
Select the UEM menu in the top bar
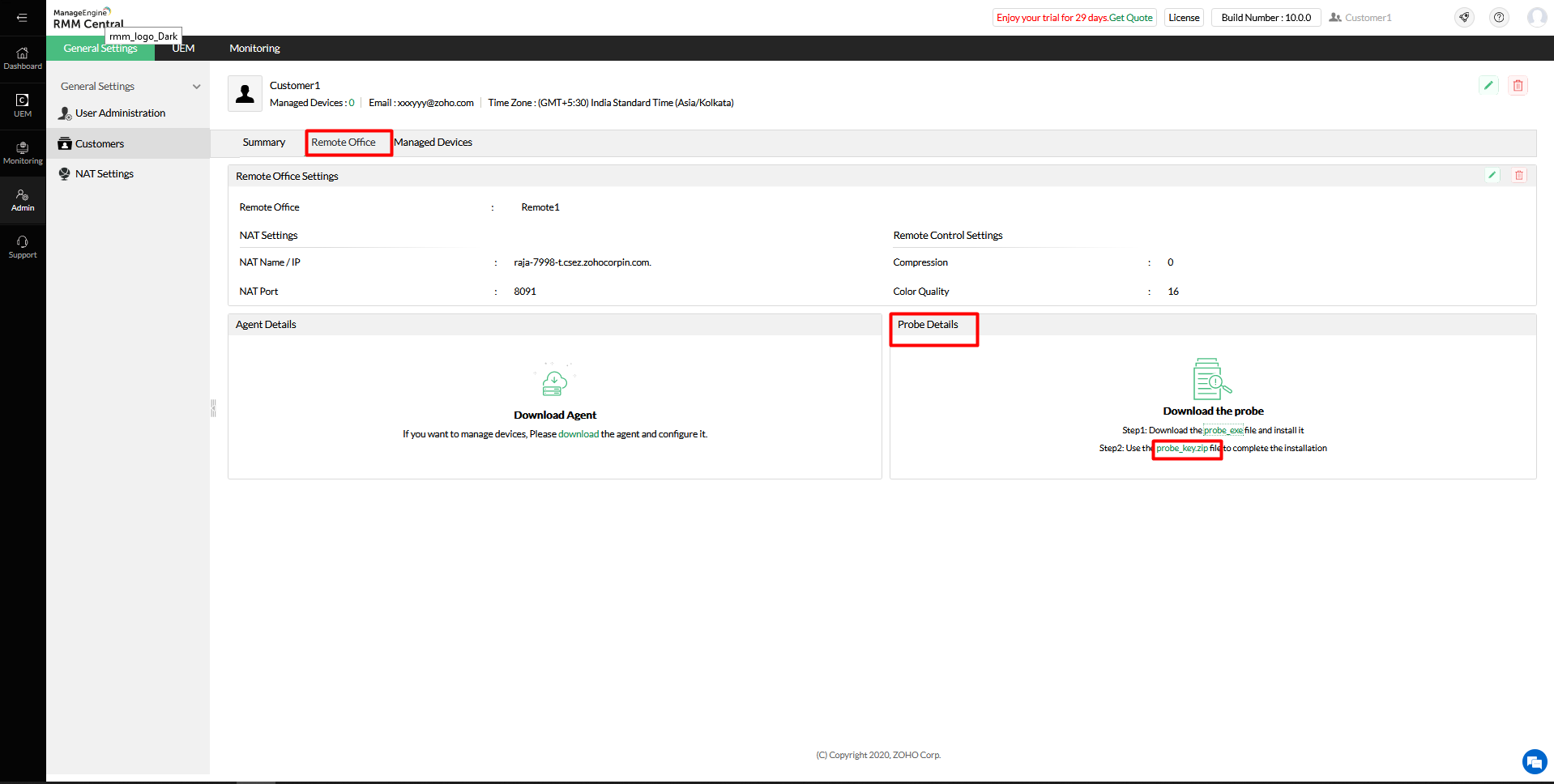pyautogui.click(x=182, y=48)
